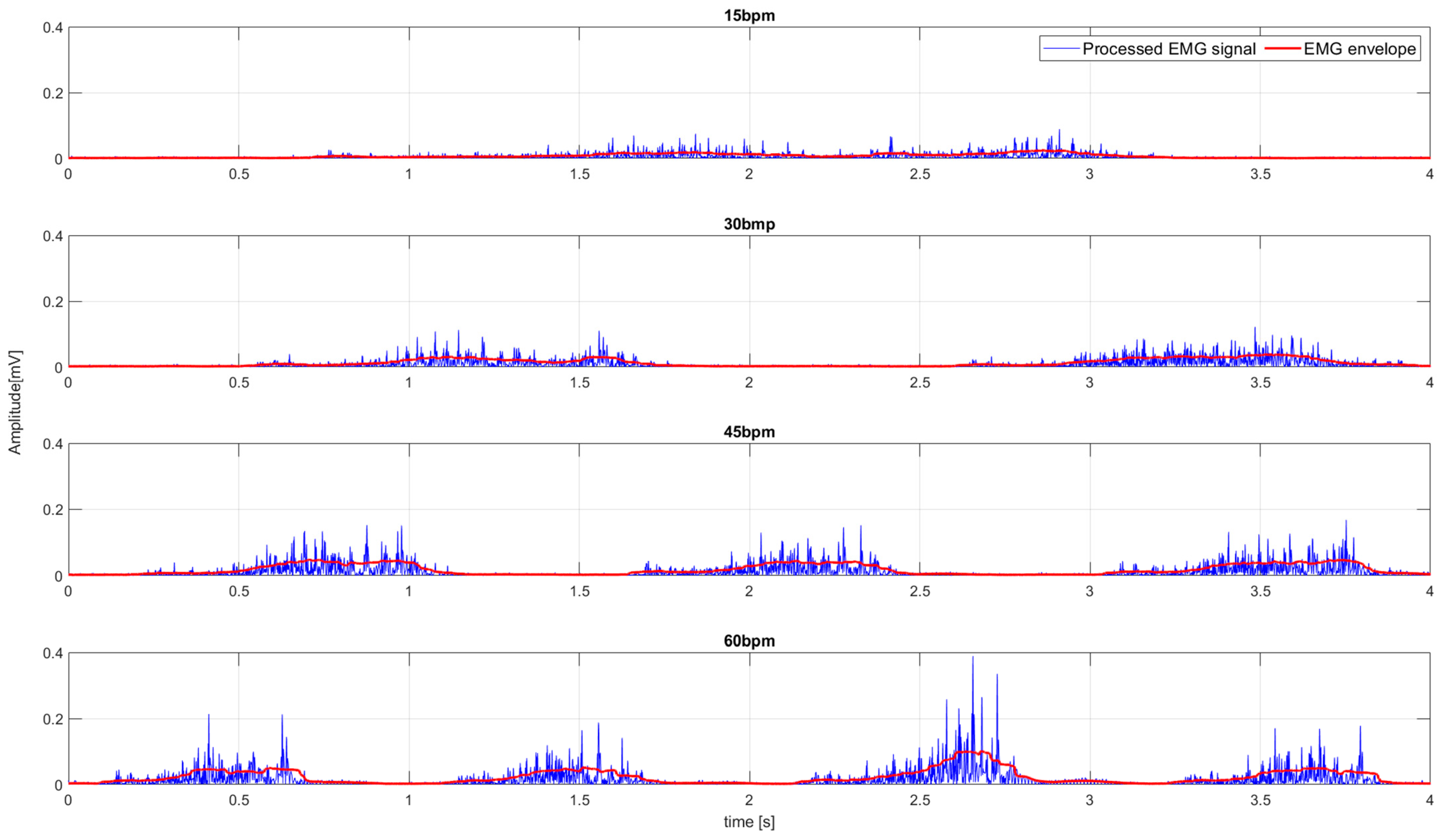Click x-tick 4 below the 60bpm plot
The width and height of the screenshot is (1443, 840).
click(x=1429, y=800)
